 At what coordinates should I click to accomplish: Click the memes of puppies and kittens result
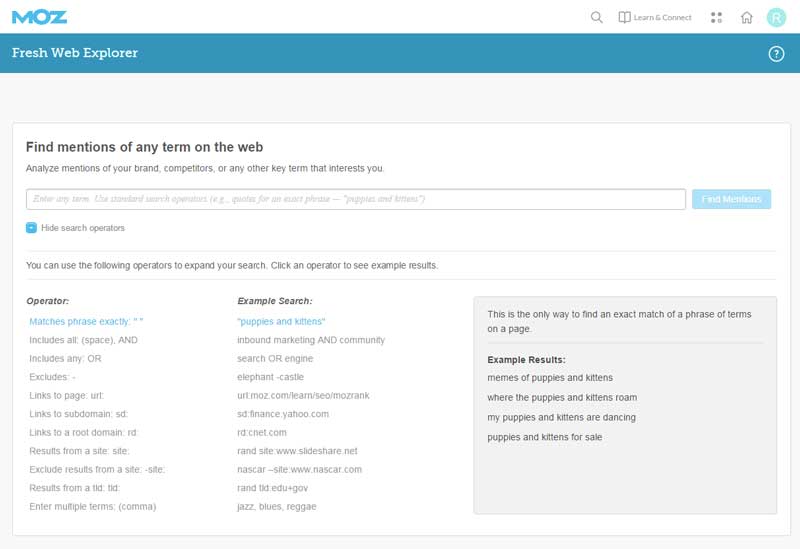click(550, 378)
